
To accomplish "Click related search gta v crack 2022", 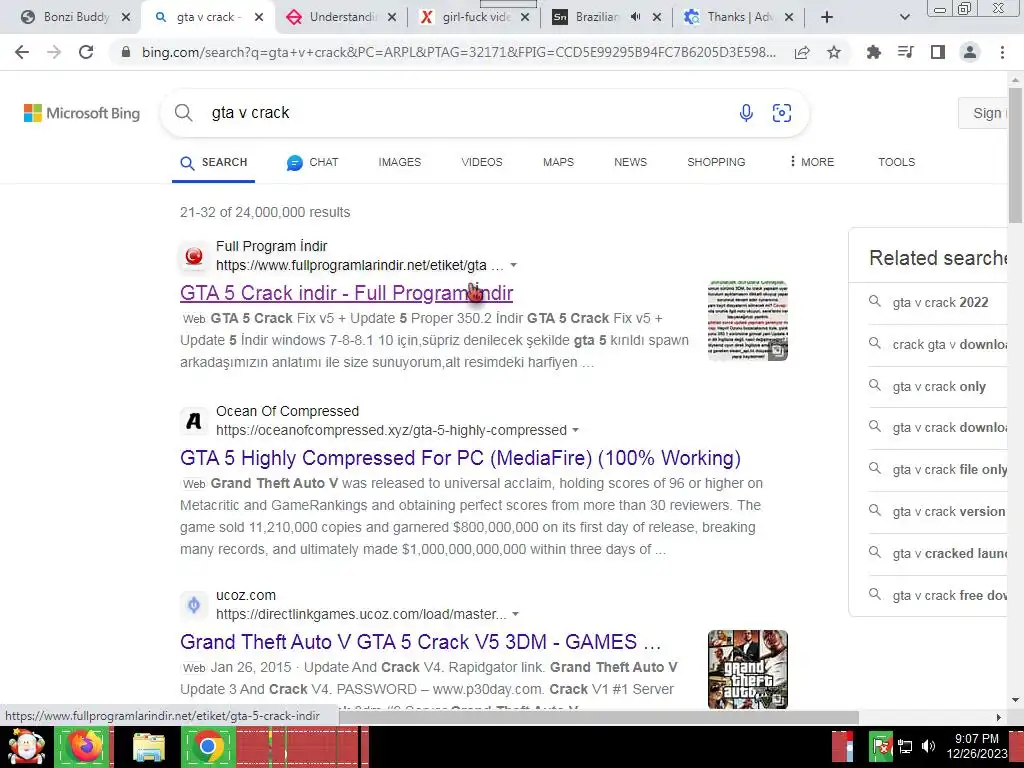I will point(940,302).
